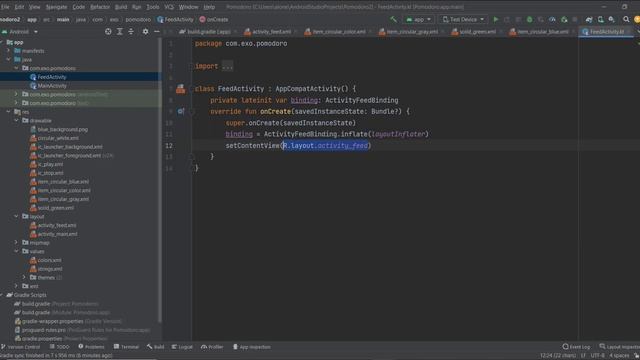The height and width of the screenshot is (360, 640).
Task: Click override gutter icon on line 9
Action: 180,111
